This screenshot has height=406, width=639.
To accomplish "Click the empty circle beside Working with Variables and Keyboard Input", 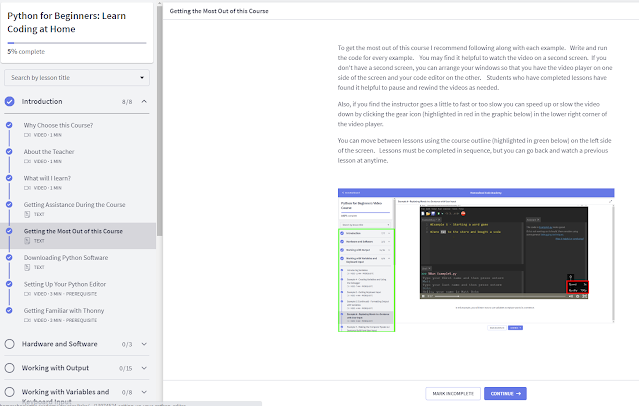I will click(9, 392).
